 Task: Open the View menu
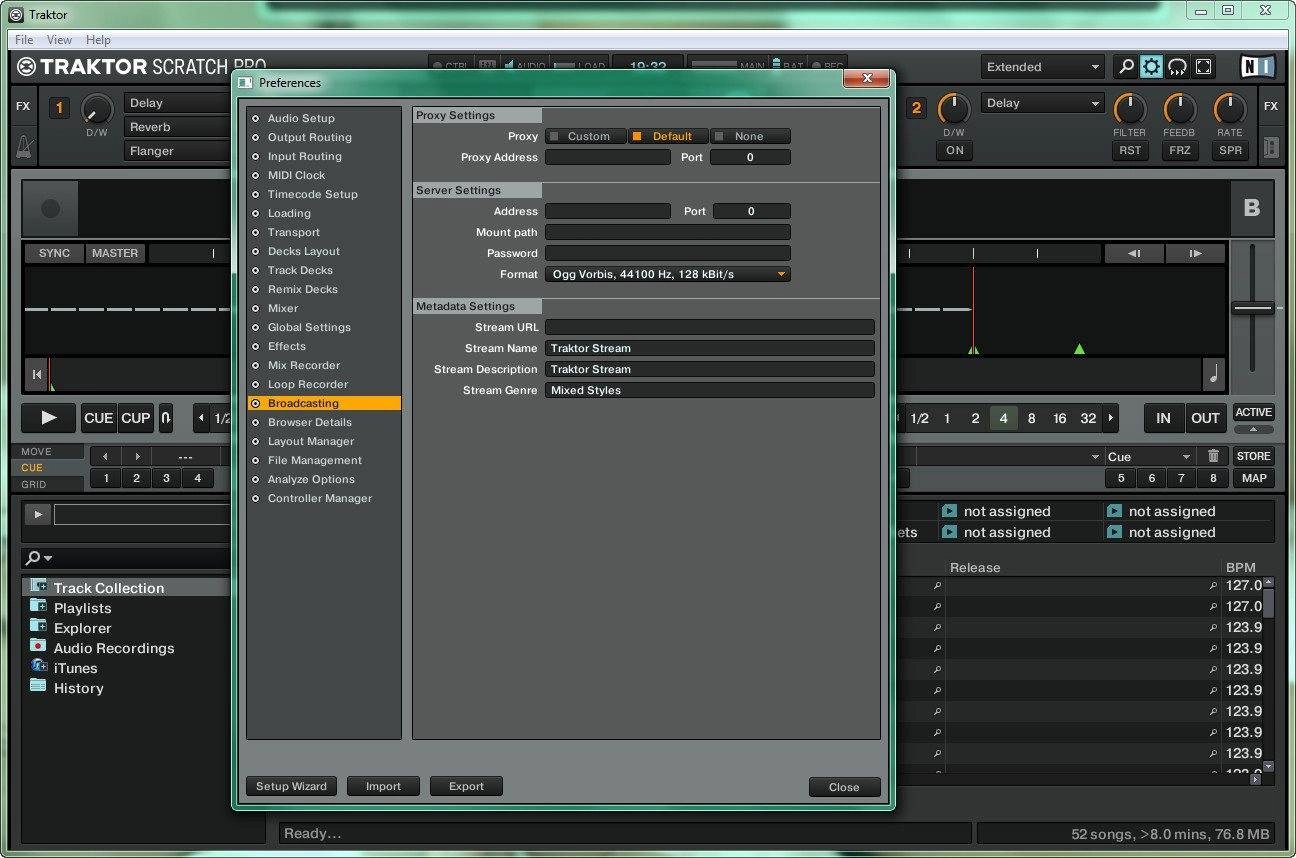click(59, 40)
